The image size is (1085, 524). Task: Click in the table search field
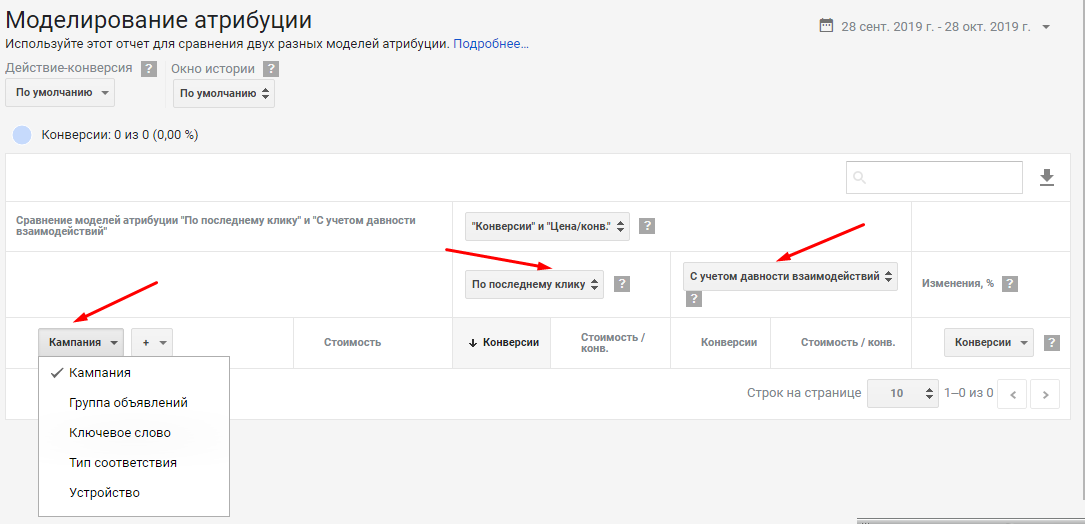(x=934, y=177)
